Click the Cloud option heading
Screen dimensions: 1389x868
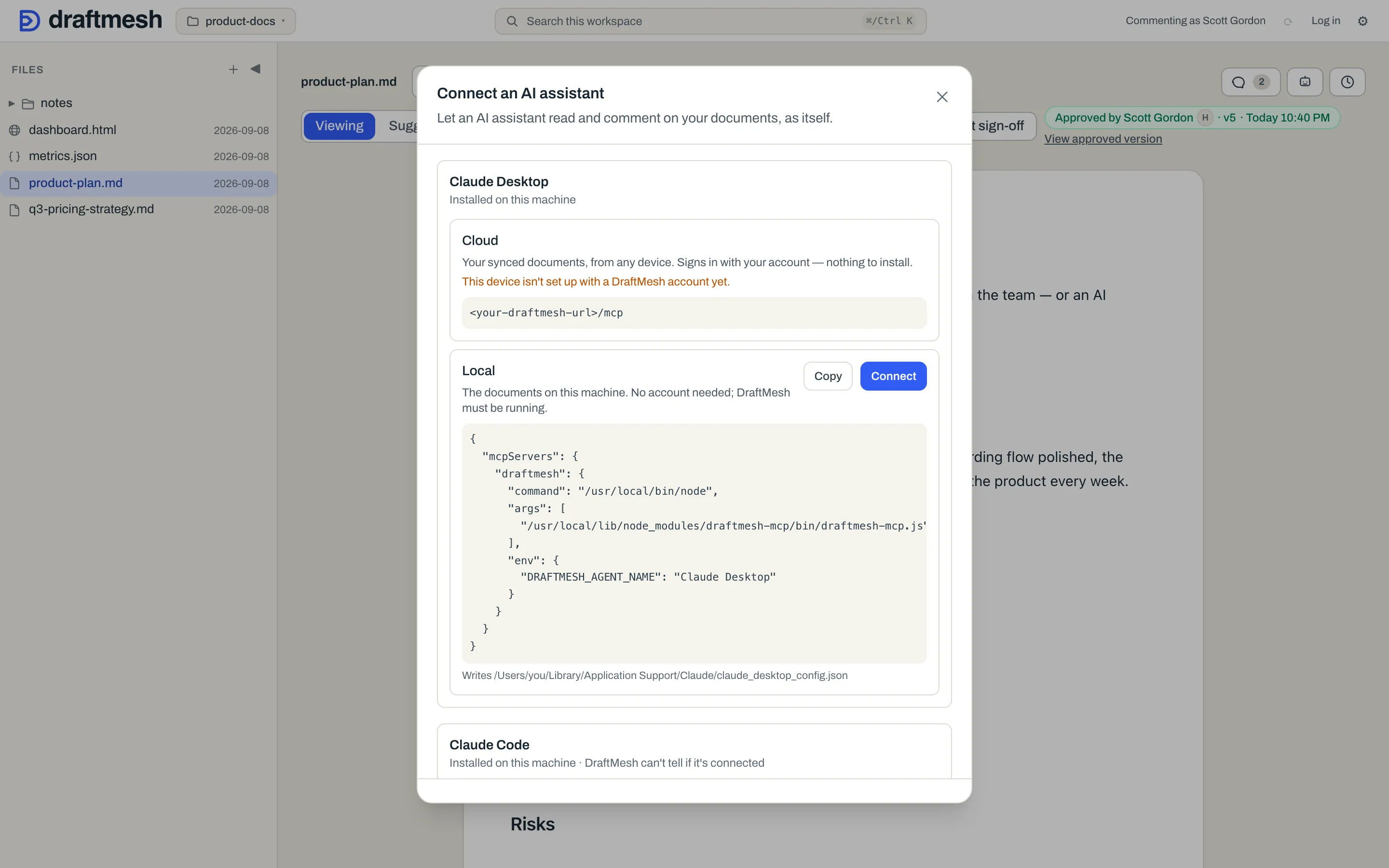pyautogui.click(x=480, y=241)
